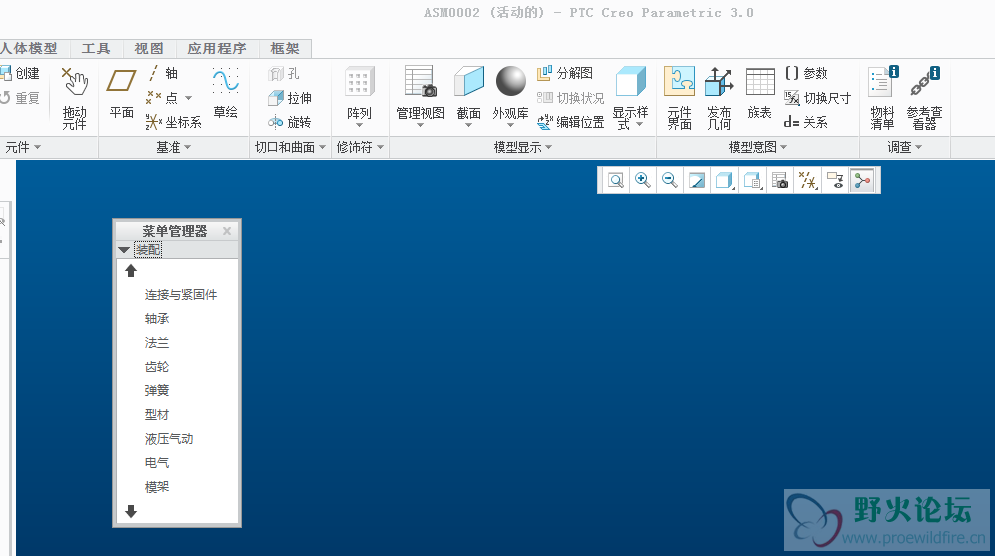Image resolution: width=995 pixels, height=556 pixels.
Task: Click the 截面 section icon
Action: point(469,82)
